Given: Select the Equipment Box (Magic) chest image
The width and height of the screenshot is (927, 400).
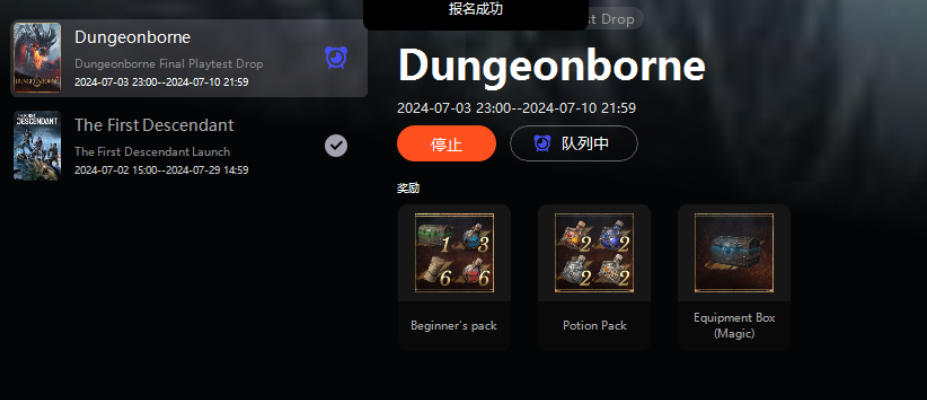Looking at the screenshot, I should [734, 253].
